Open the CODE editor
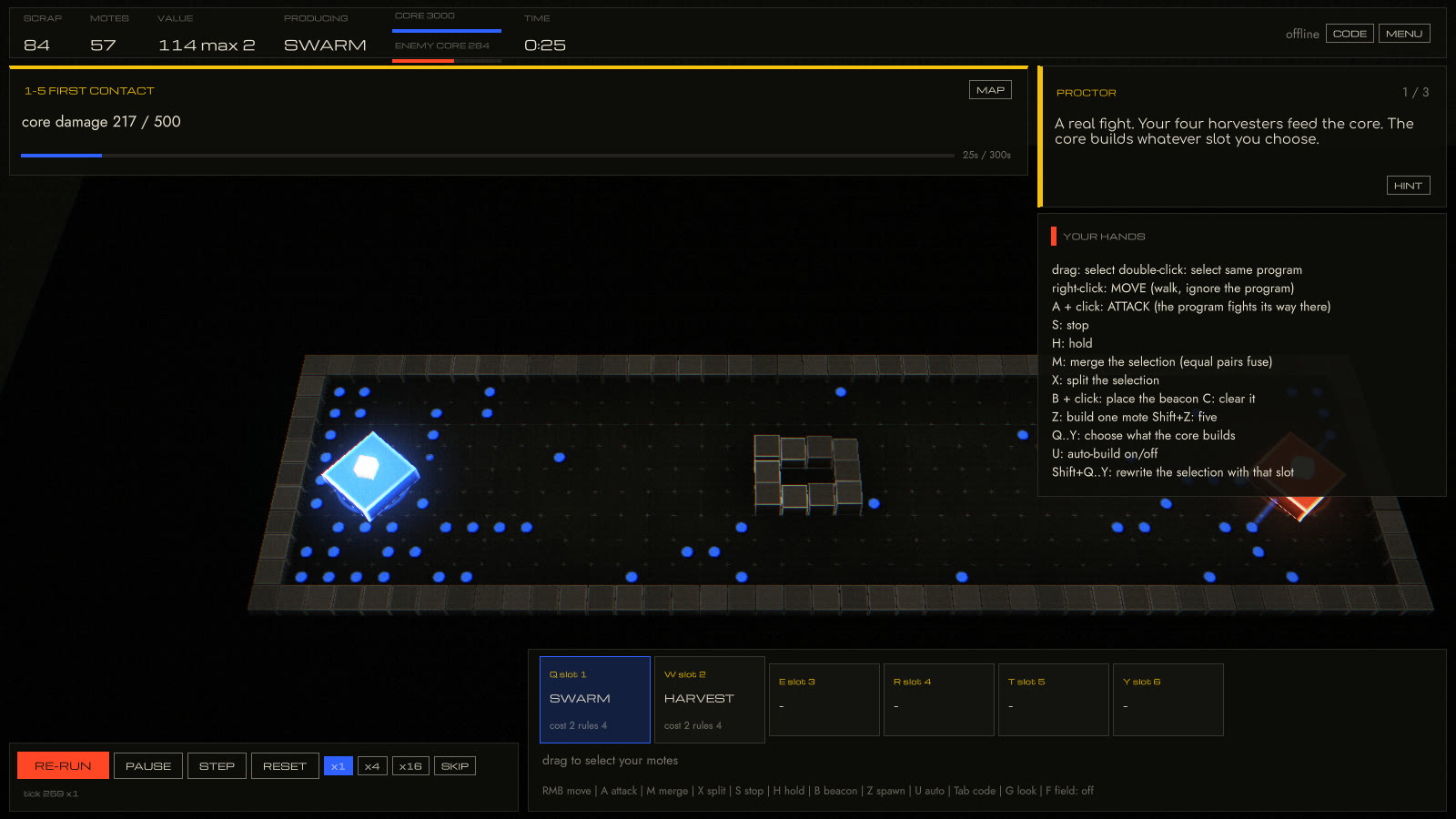The image size is (1456, 819). click(1350, 34)
